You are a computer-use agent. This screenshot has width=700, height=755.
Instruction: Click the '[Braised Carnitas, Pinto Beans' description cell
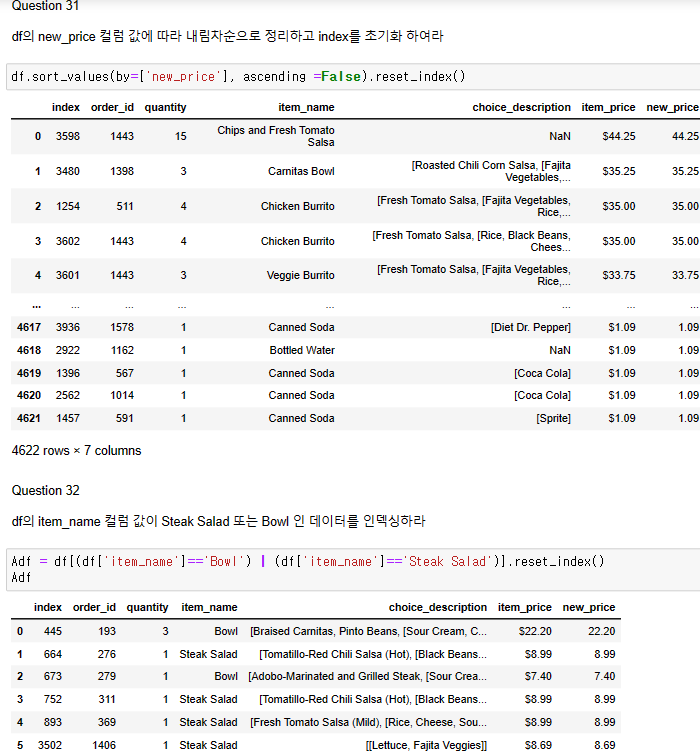click(x=368, y=632)
